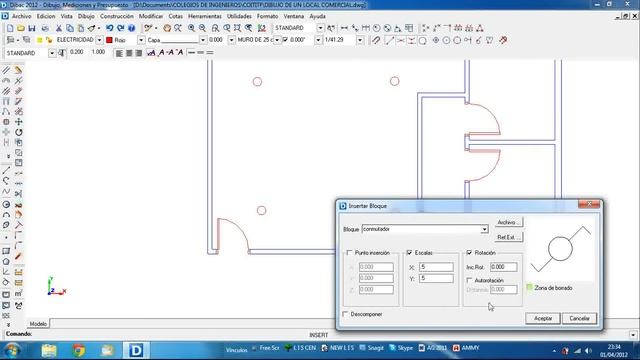
Task: Click the Zoom in magnifier icon
Action: [x=191, y=28]
